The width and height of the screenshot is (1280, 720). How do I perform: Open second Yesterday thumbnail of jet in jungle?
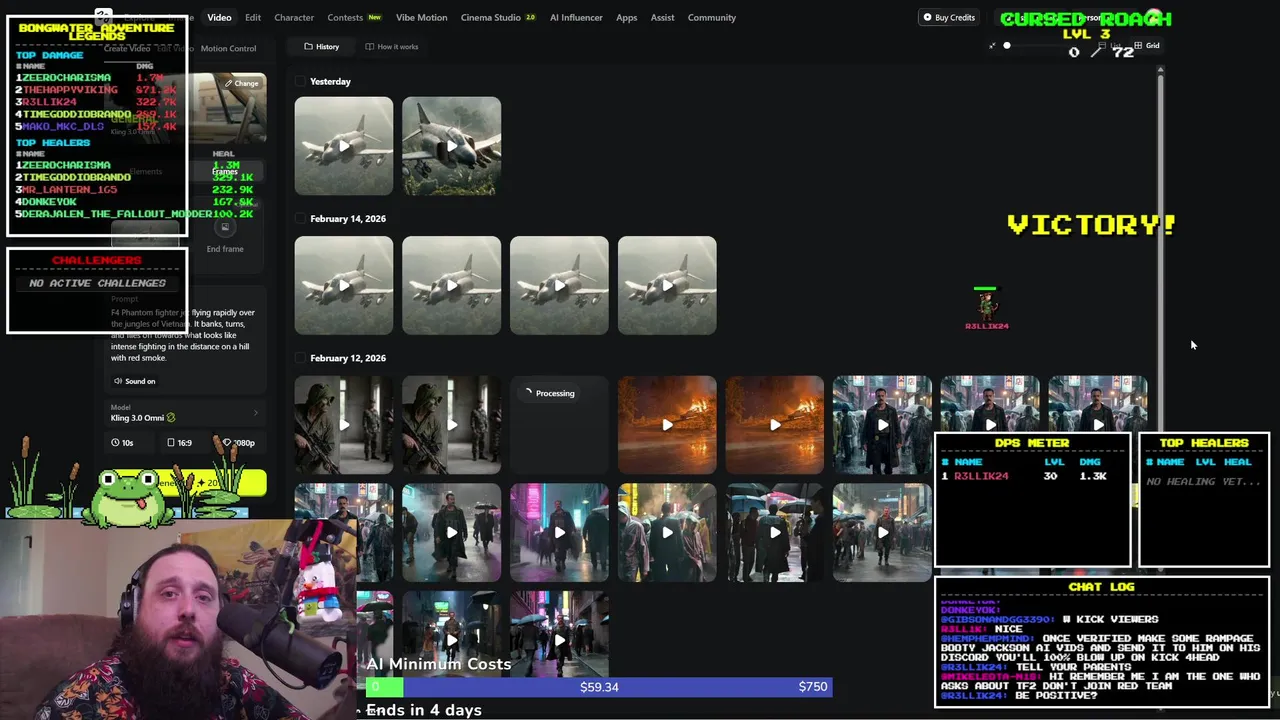pyautogui.click(x=452, y=146)
